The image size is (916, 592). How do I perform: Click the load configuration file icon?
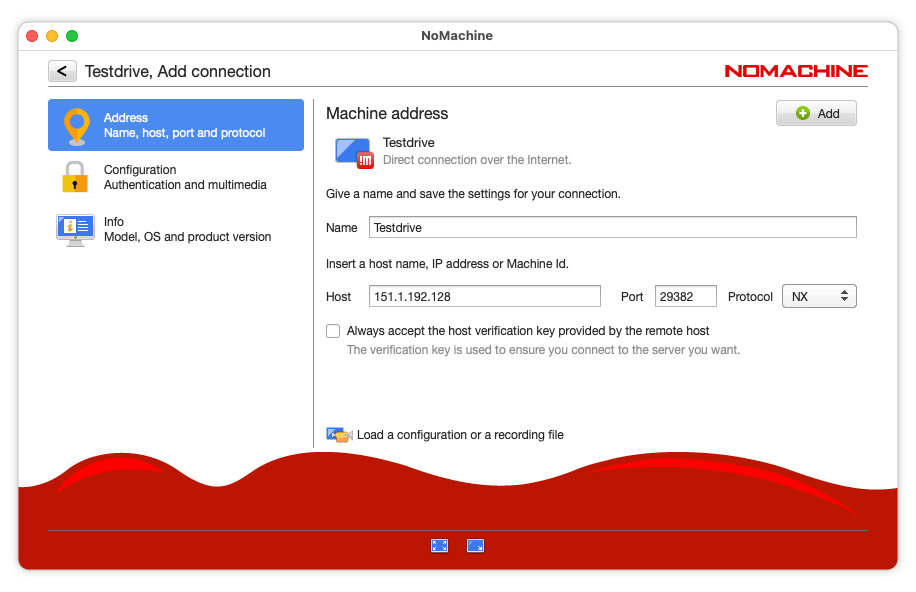(339, 435)
